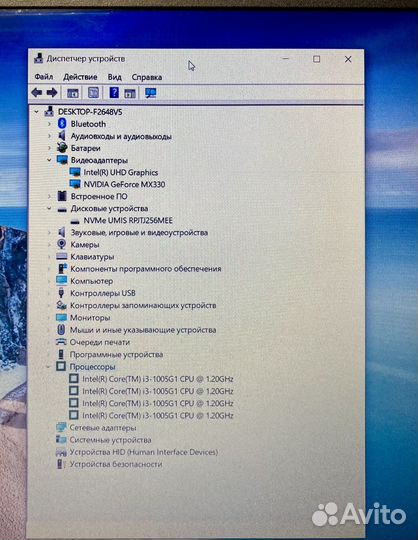
Task: Select the Intel(R) UHD Graphics device
Action: tap(121, 172)
